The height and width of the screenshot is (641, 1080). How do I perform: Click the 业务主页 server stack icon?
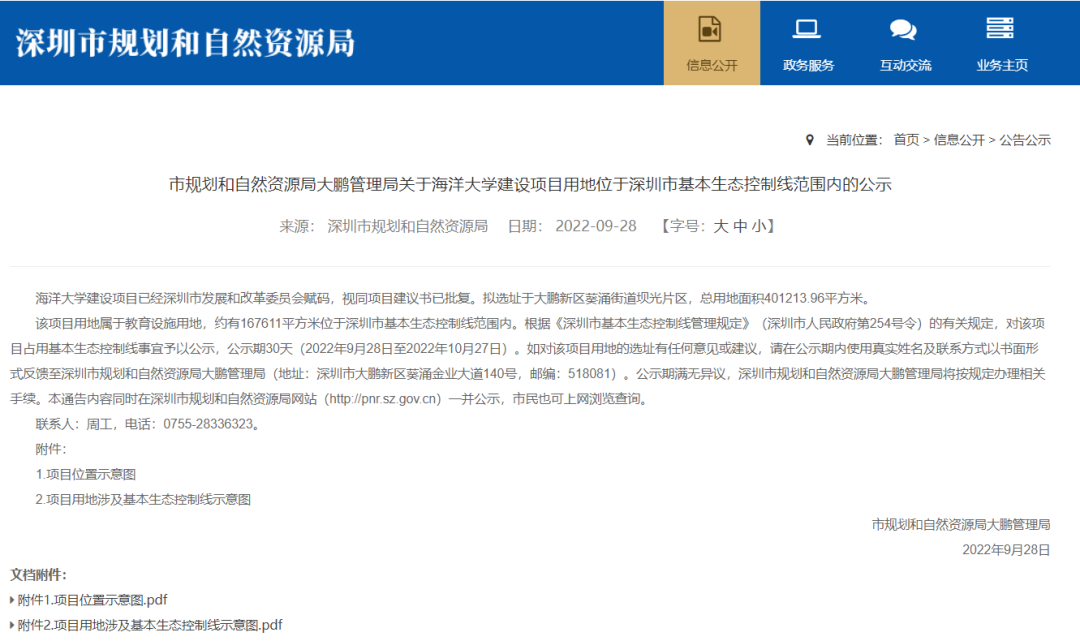pyautogui.click(x=1000, y=29)
